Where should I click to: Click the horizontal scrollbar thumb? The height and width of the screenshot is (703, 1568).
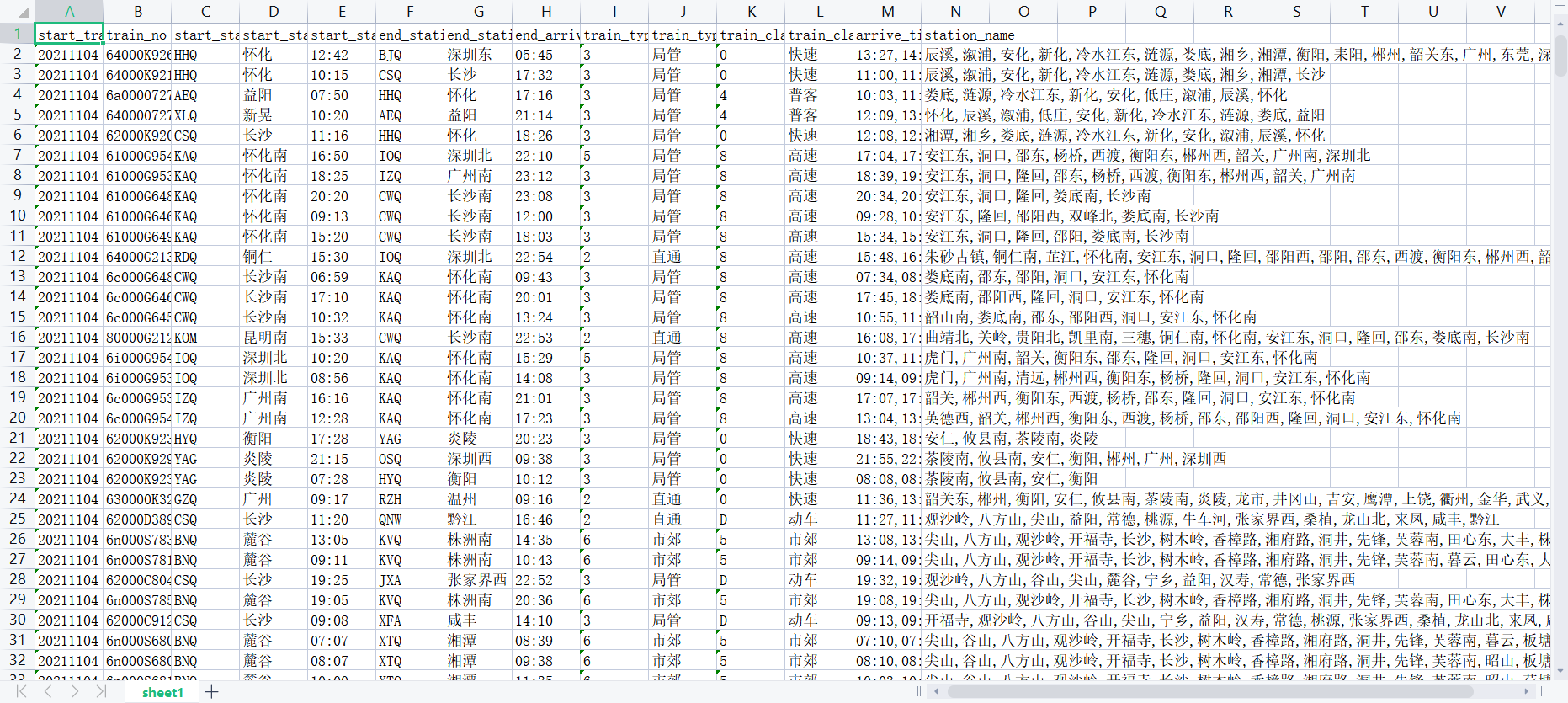[x=1210, y=691]
